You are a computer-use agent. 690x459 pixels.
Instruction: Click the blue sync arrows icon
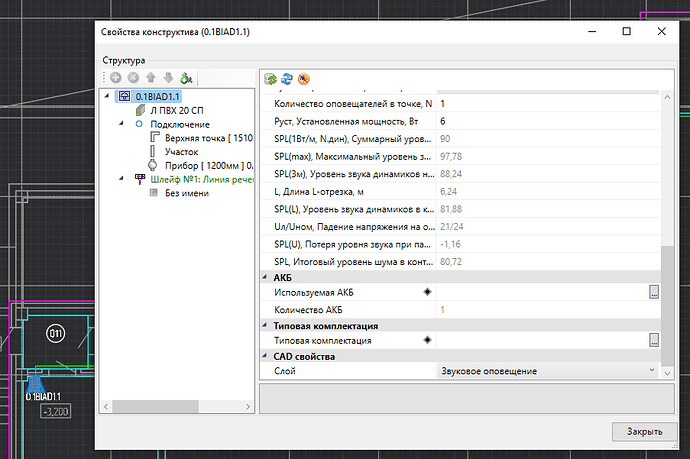coord(286,78)
